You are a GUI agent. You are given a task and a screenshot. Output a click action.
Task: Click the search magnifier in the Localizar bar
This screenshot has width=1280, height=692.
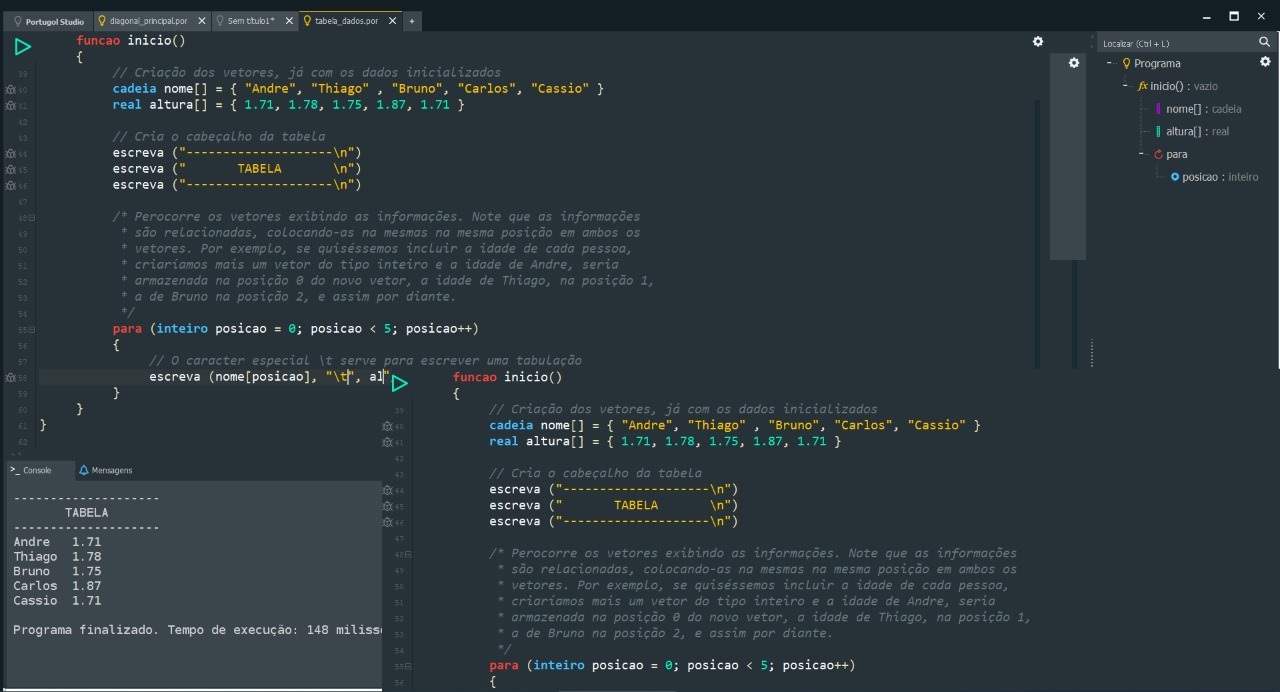pyautogui.click(x=1266, y=42)
